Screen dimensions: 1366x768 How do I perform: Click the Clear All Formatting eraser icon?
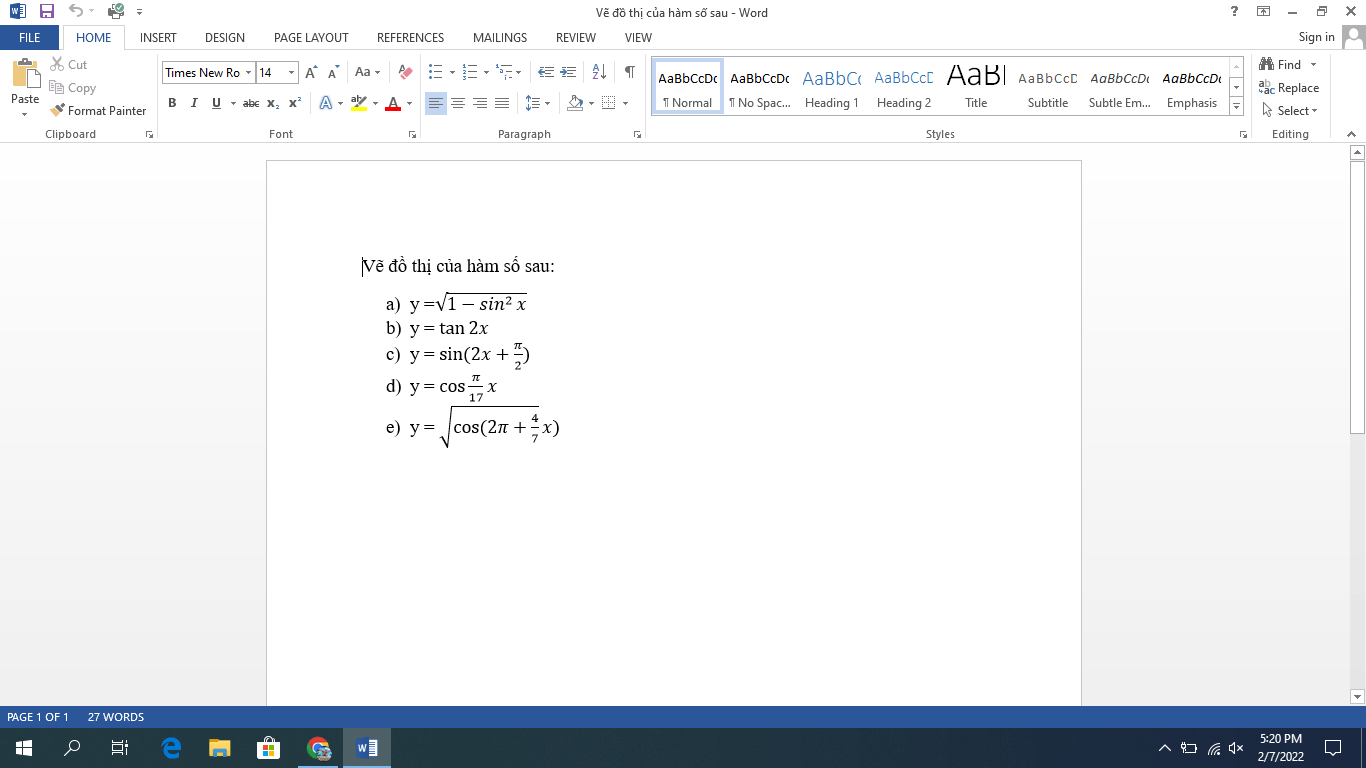click(x=405, y=72)
